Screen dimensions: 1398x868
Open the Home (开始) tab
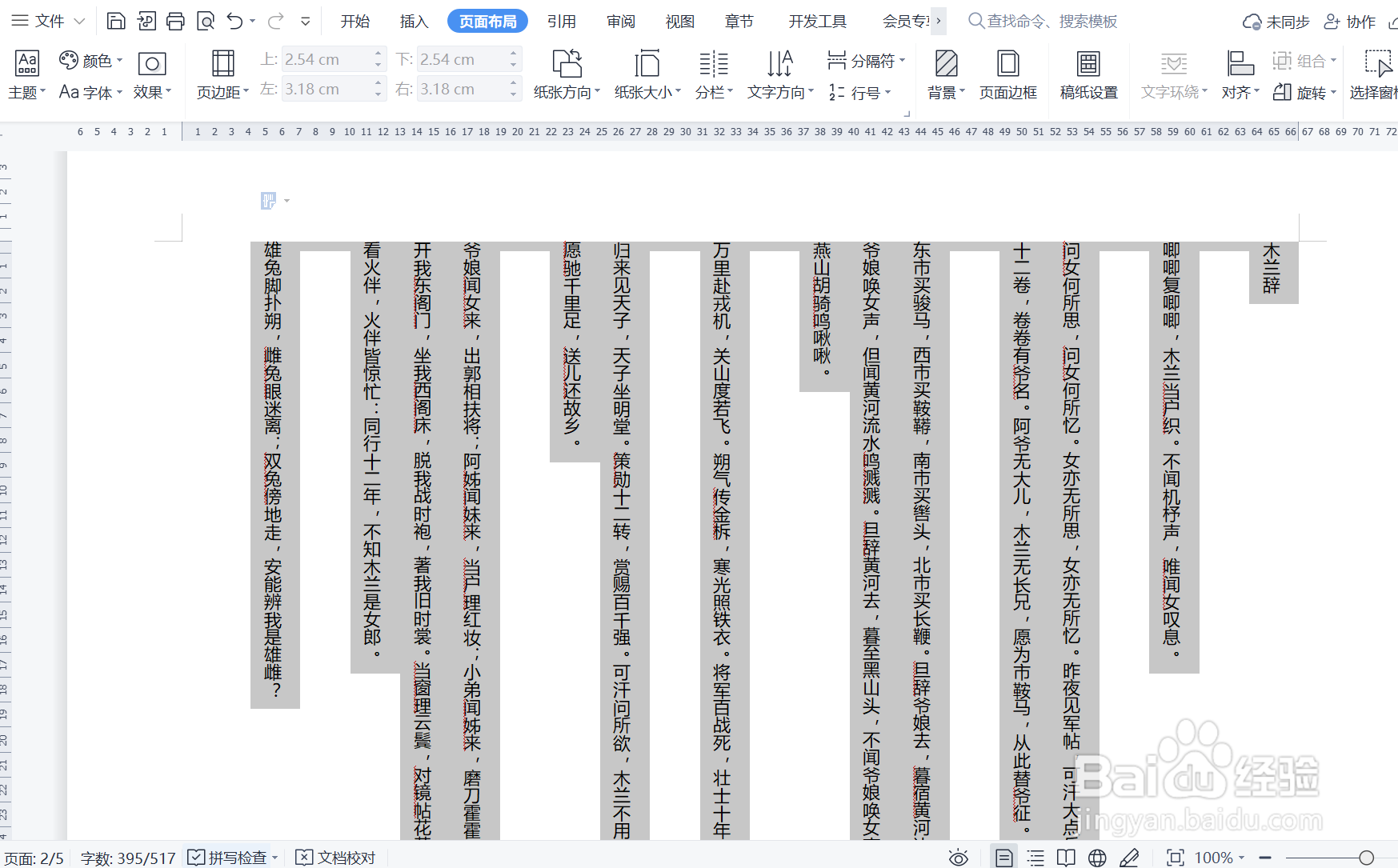coord(355,22)
